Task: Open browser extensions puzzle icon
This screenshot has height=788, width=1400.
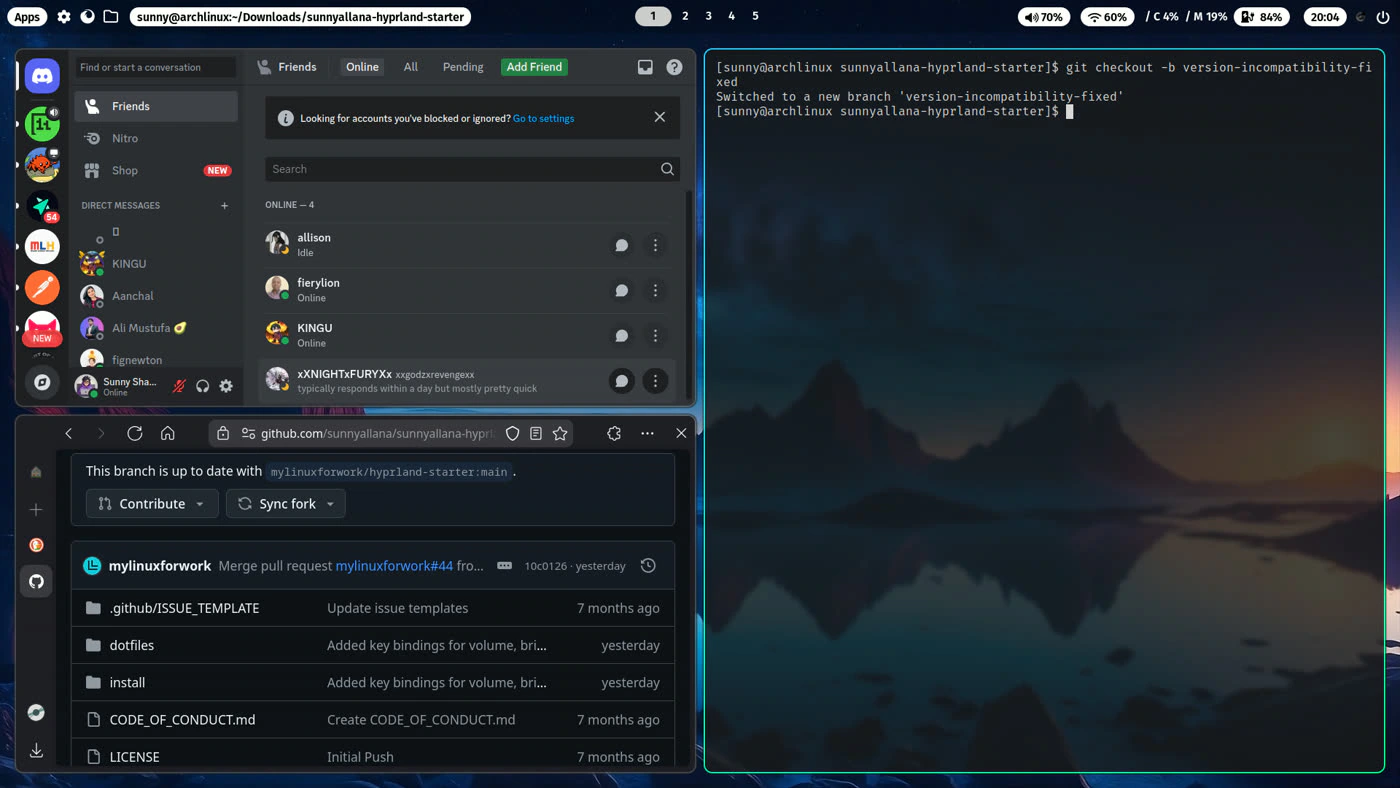Action: (x=614, y=433)
